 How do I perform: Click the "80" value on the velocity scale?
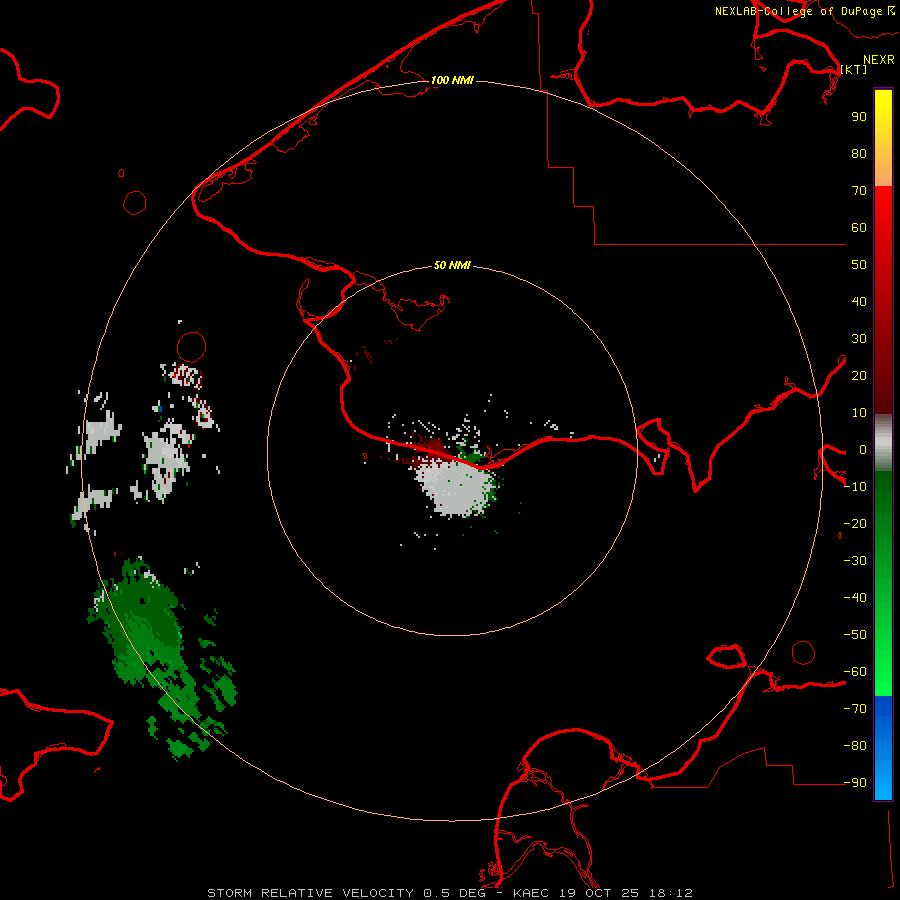[x=859, y=154]
